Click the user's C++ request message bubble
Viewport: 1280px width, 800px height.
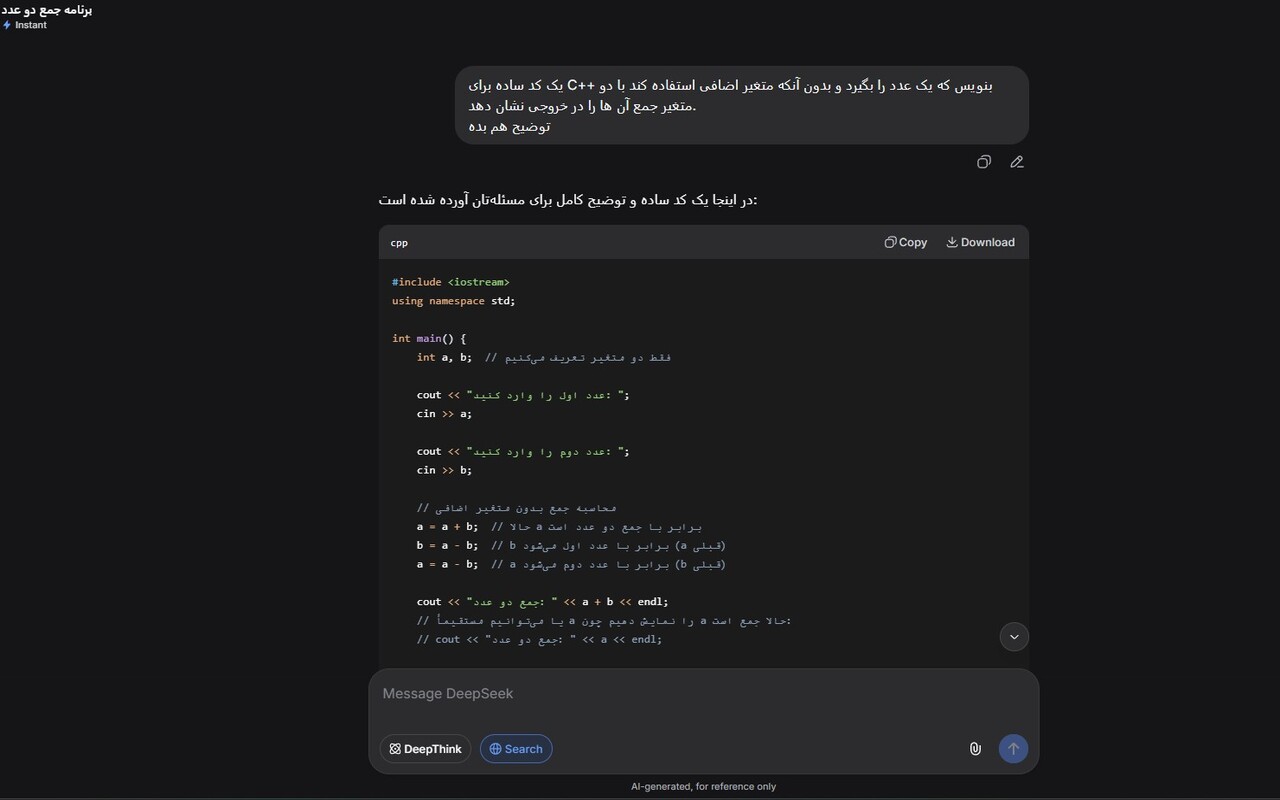742,105
